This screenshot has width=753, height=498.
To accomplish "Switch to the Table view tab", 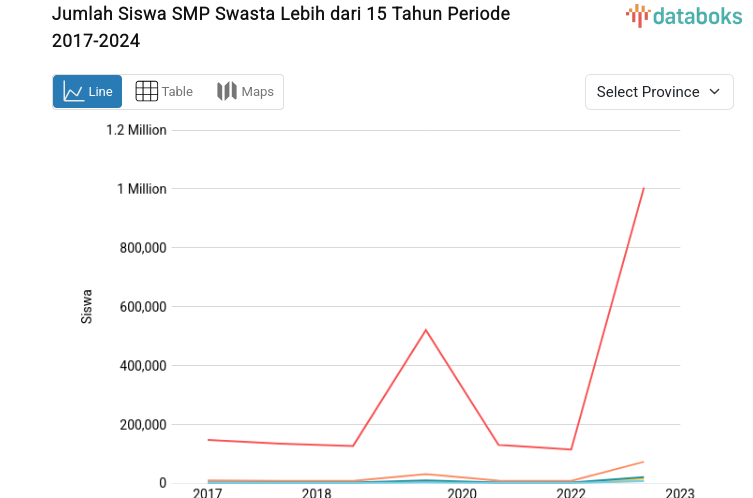I will (x=164, y=92).
